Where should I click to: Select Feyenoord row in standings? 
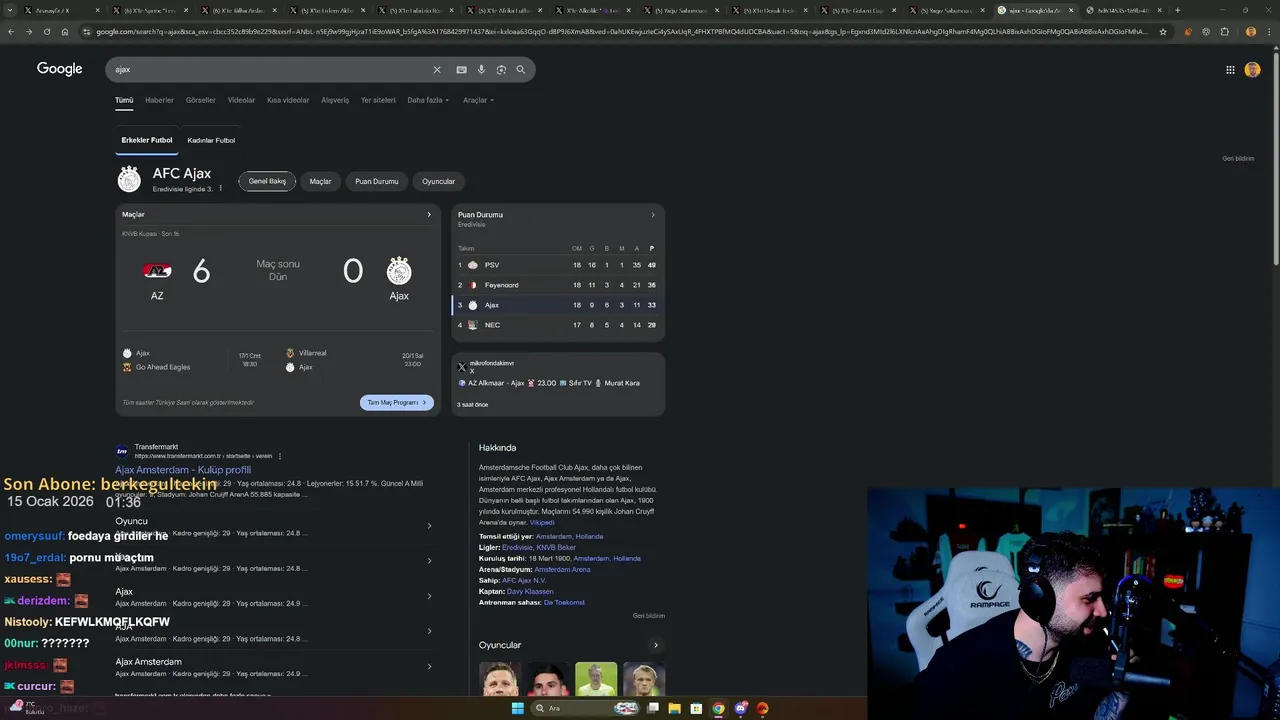pos(558,285)
